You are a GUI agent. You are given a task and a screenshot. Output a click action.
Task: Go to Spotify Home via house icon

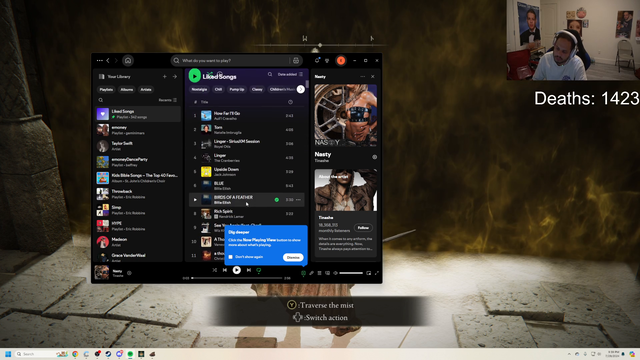pyautogui.click(x=128, y=60)
